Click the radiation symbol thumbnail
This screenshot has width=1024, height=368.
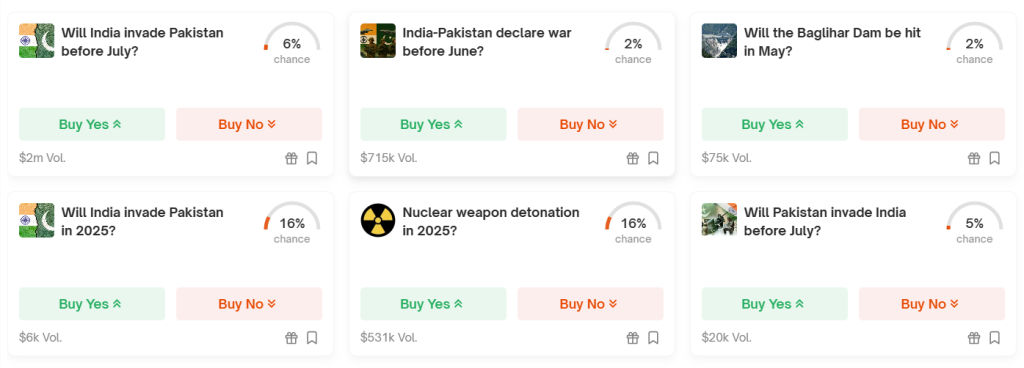377,220
